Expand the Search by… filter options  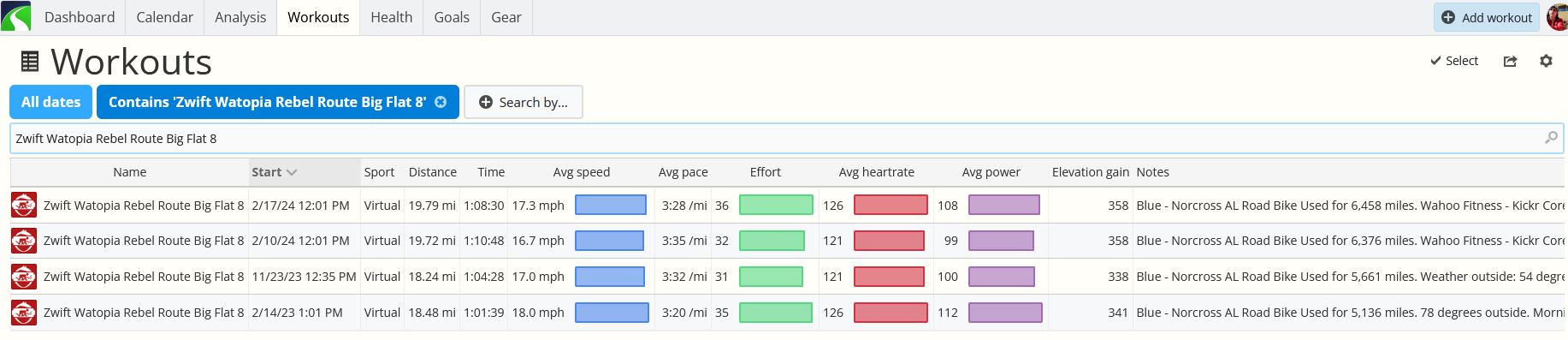(x=524, y=102)
